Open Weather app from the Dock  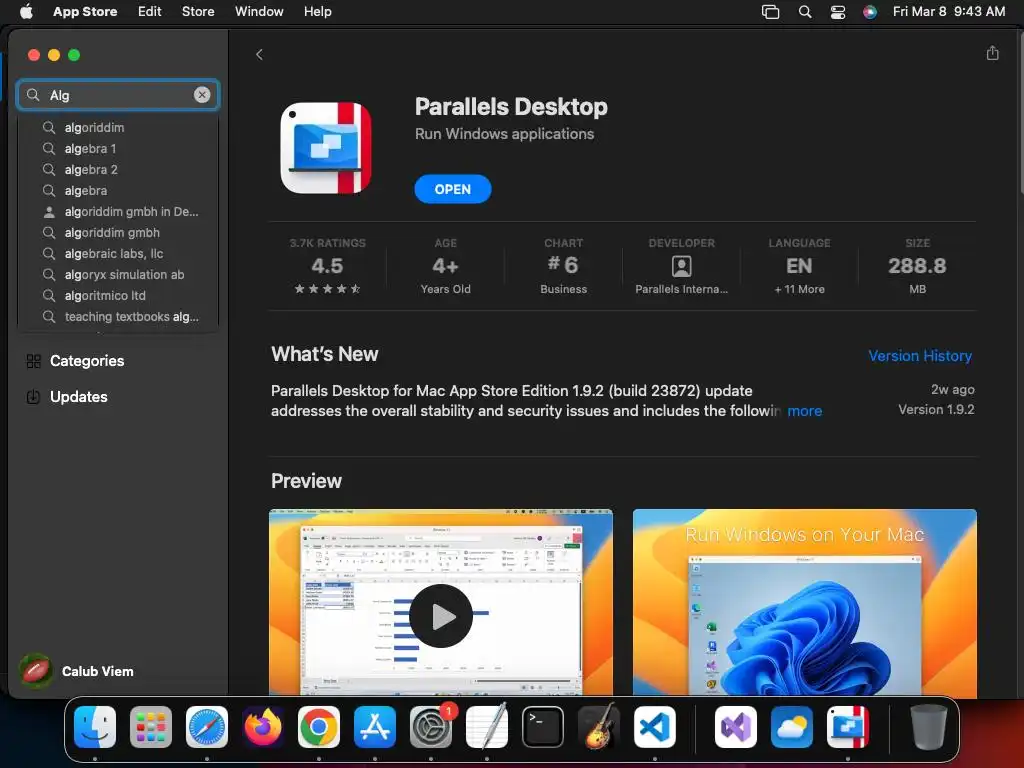(792, 727)
